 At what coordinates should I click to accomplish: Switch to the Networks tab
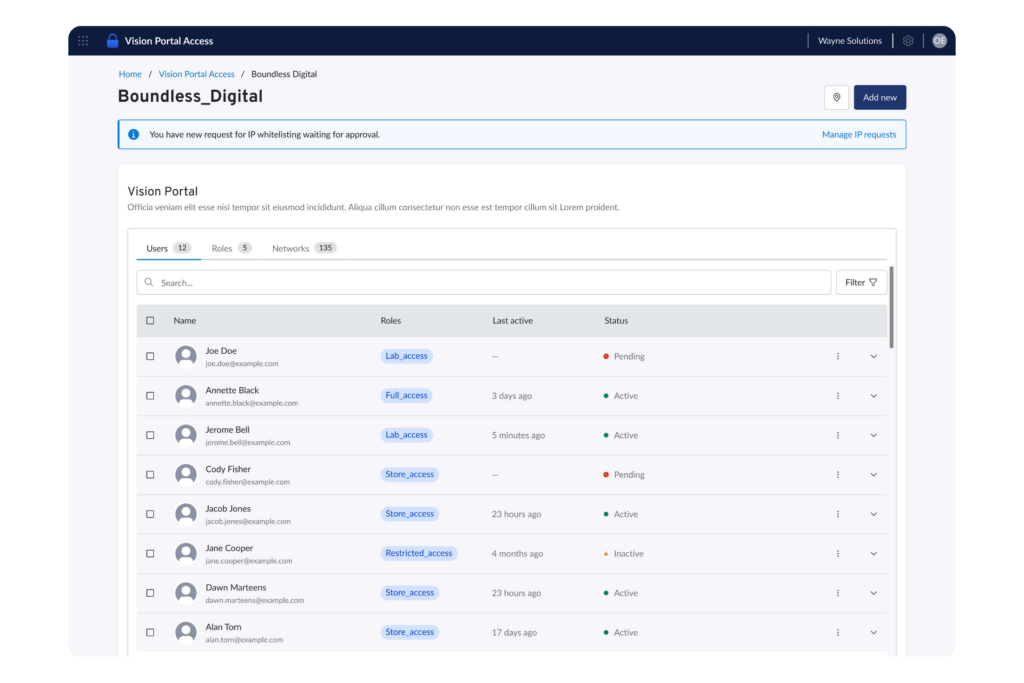(290, 247)
